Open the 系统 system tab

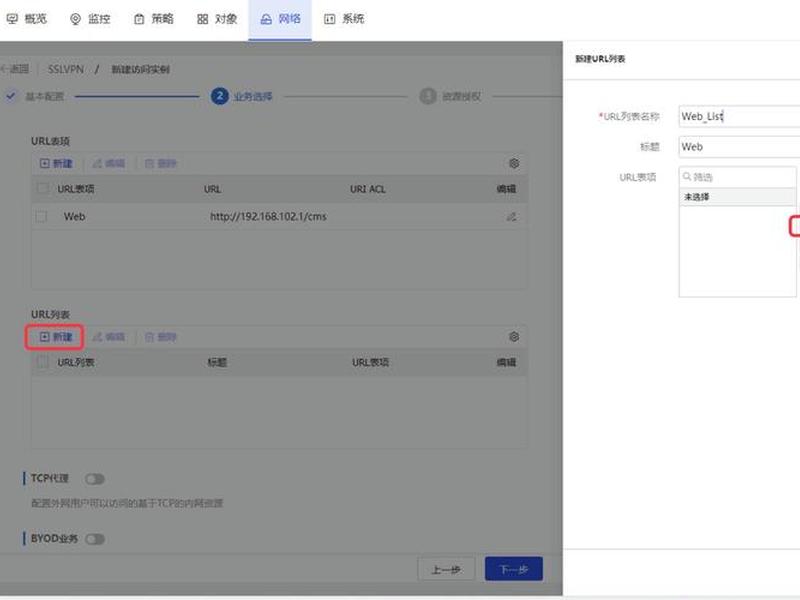point(344,19)
